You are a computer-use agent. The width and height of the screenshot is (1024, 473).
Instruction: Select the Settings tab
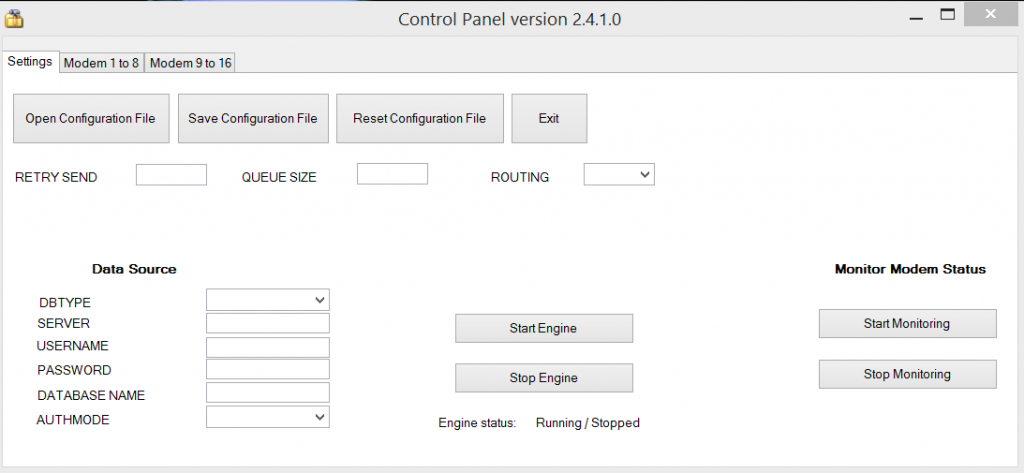[x=30, y=62]
